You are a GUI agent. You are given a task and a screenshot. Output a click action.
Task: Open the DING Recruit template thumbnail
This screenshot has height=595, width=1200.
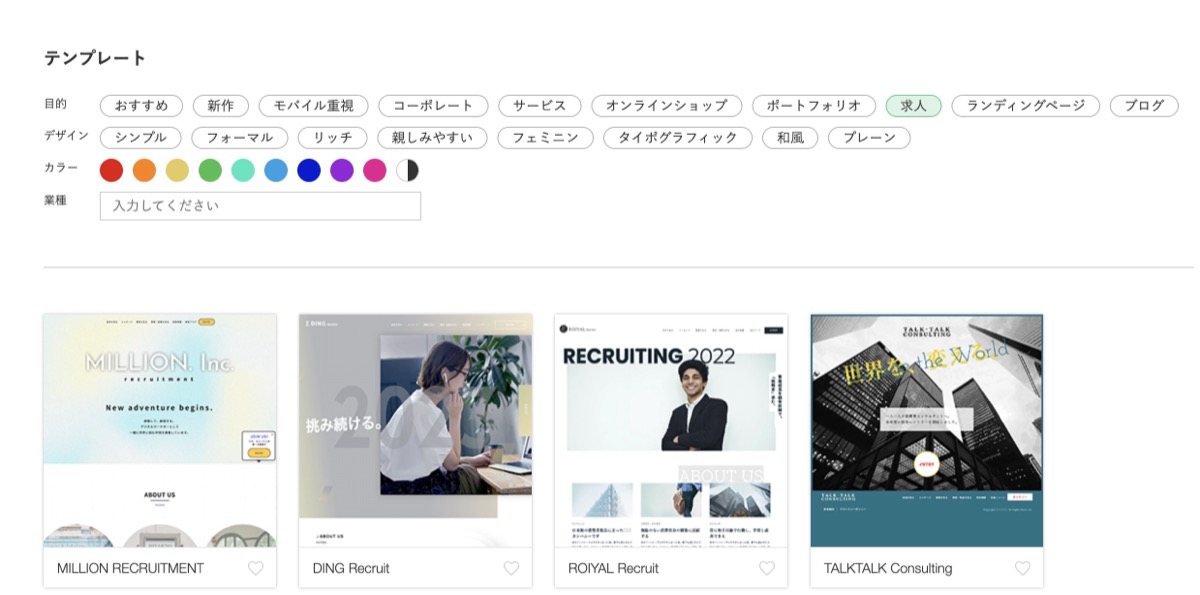416,431
